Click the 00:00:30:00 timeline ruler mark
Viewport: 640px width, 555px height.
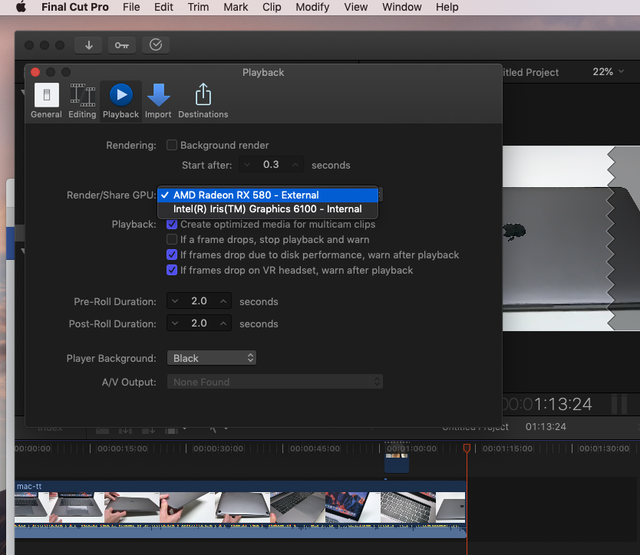[218, 448]
